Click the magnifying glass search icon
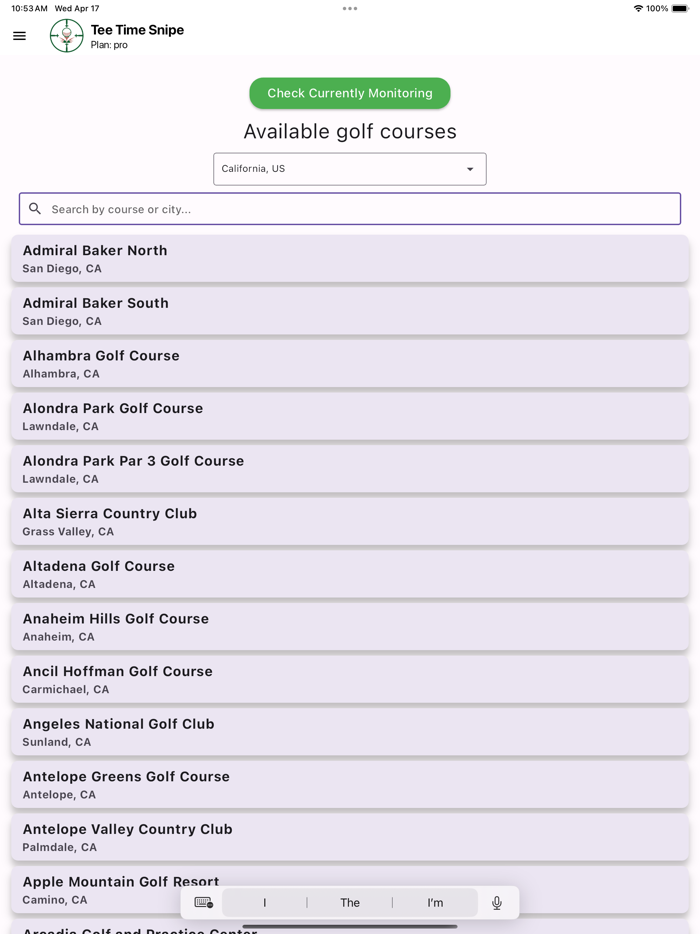Screen dimensions: 700x934 35,208
